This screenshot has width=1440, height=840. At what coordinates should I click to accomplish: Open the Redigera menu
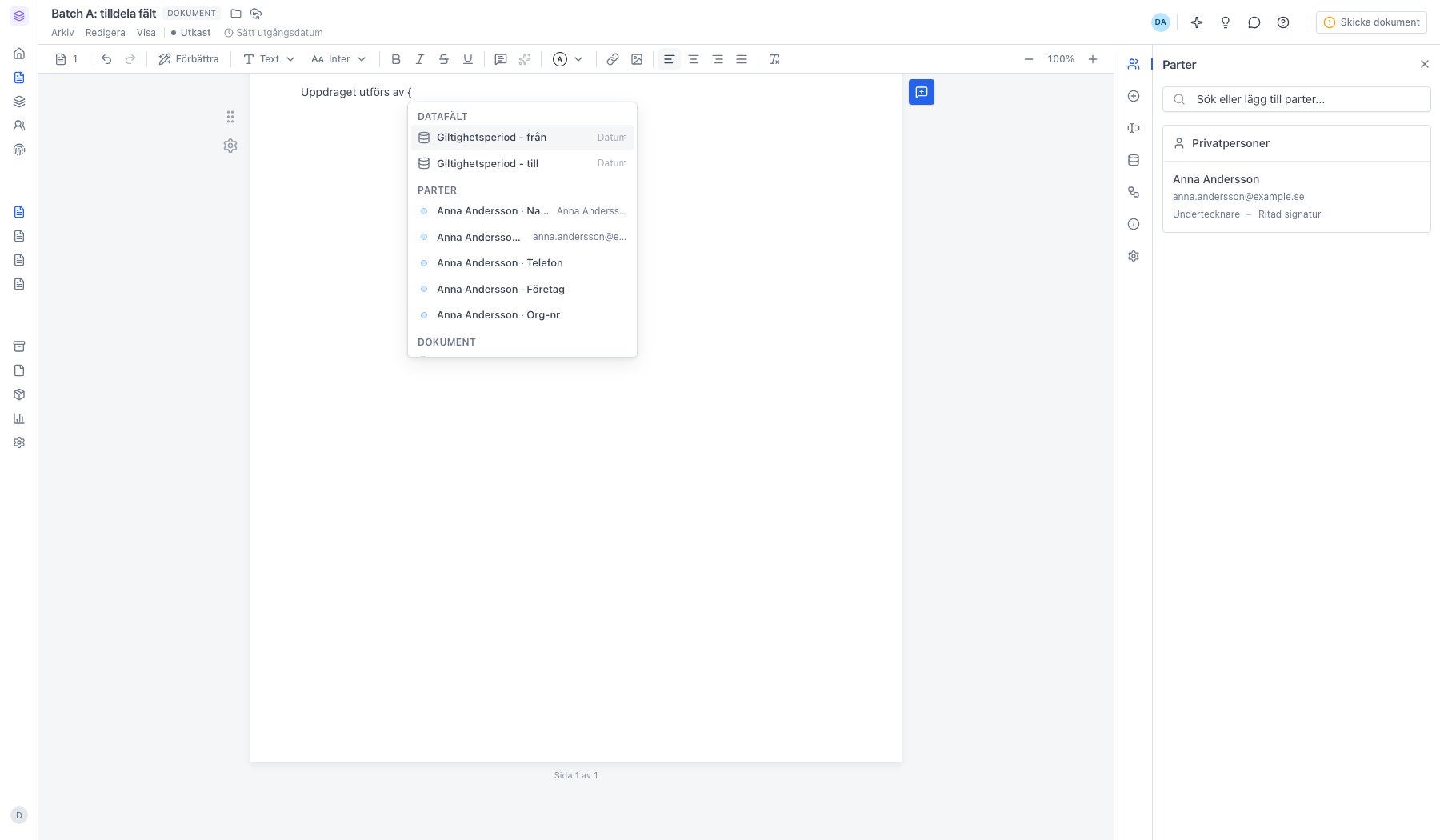106,33
